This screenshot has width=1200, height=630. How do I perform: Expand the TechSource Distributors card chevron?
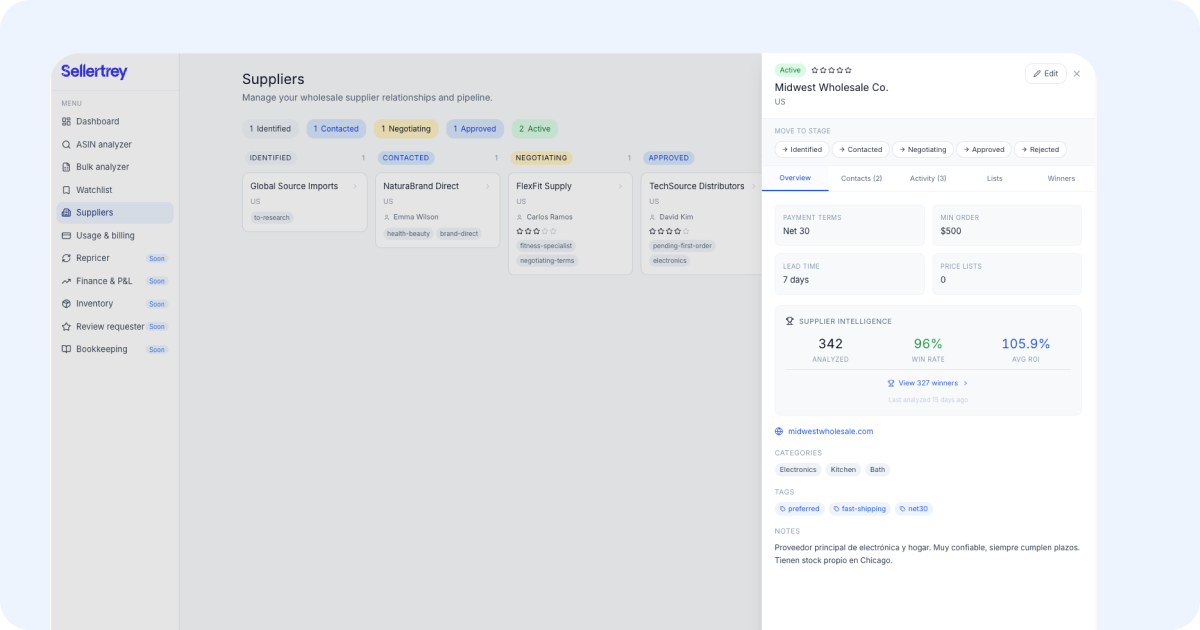[x=754, y=186]
